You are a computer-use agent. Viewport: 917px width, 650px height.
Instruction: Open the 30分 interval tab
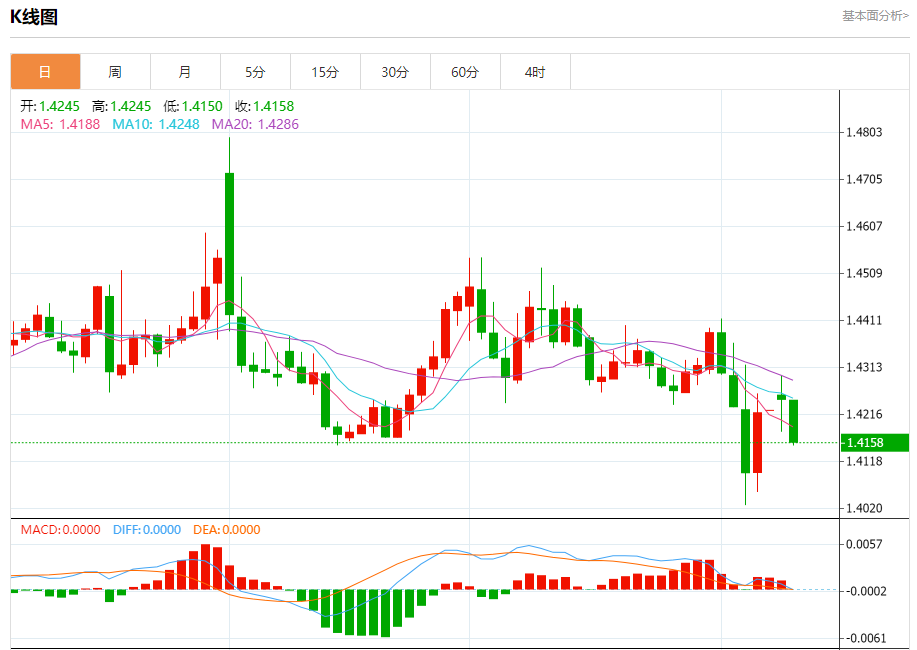click(x=395, y=72)
